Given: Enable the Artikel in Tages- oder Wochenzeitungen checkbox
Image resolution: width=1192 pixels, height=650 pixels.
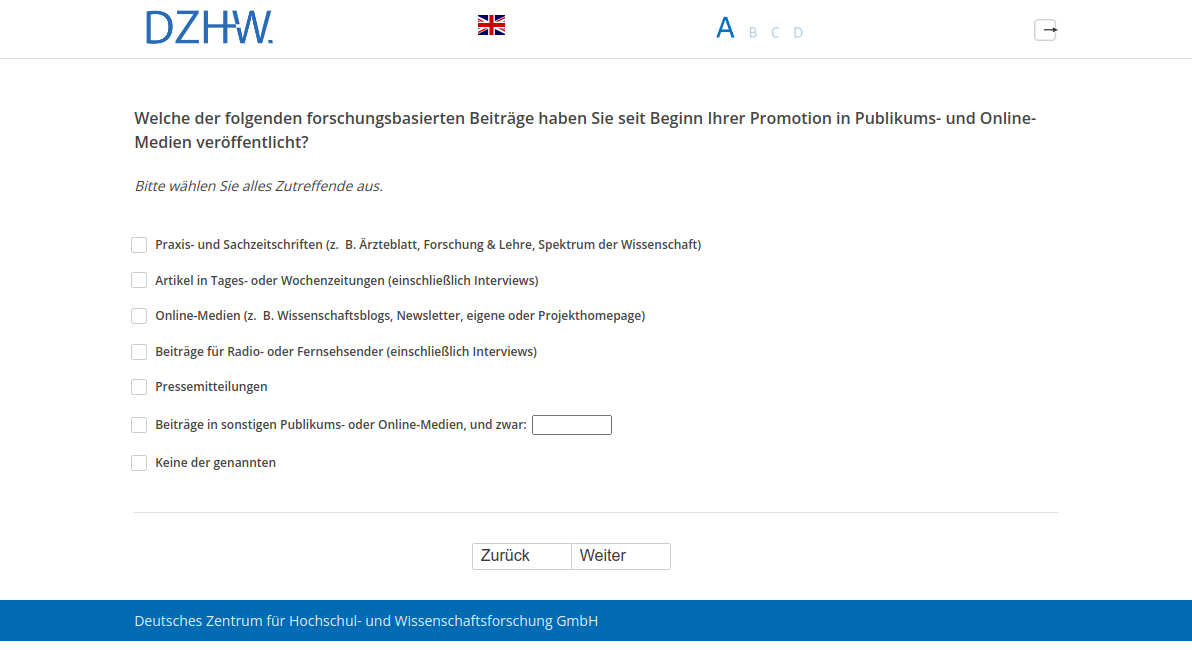Looking at the screenshot, I should pos(139,280).
